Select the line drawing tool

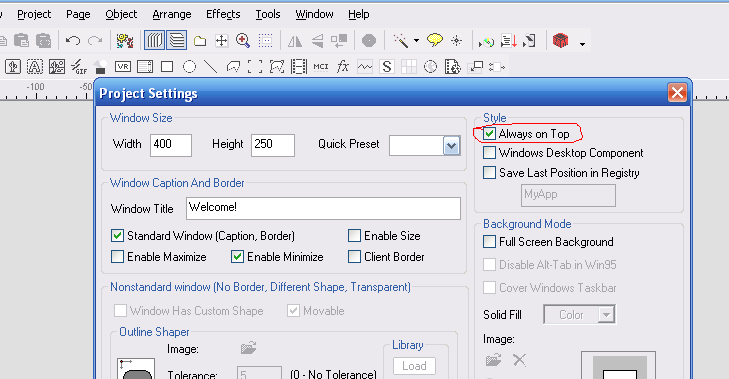(x=211, y=67)
